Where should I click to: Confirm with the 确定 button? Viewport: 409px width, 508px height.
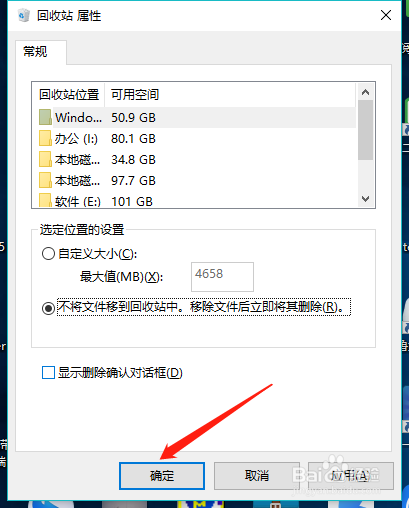click(x=162, y=476)
